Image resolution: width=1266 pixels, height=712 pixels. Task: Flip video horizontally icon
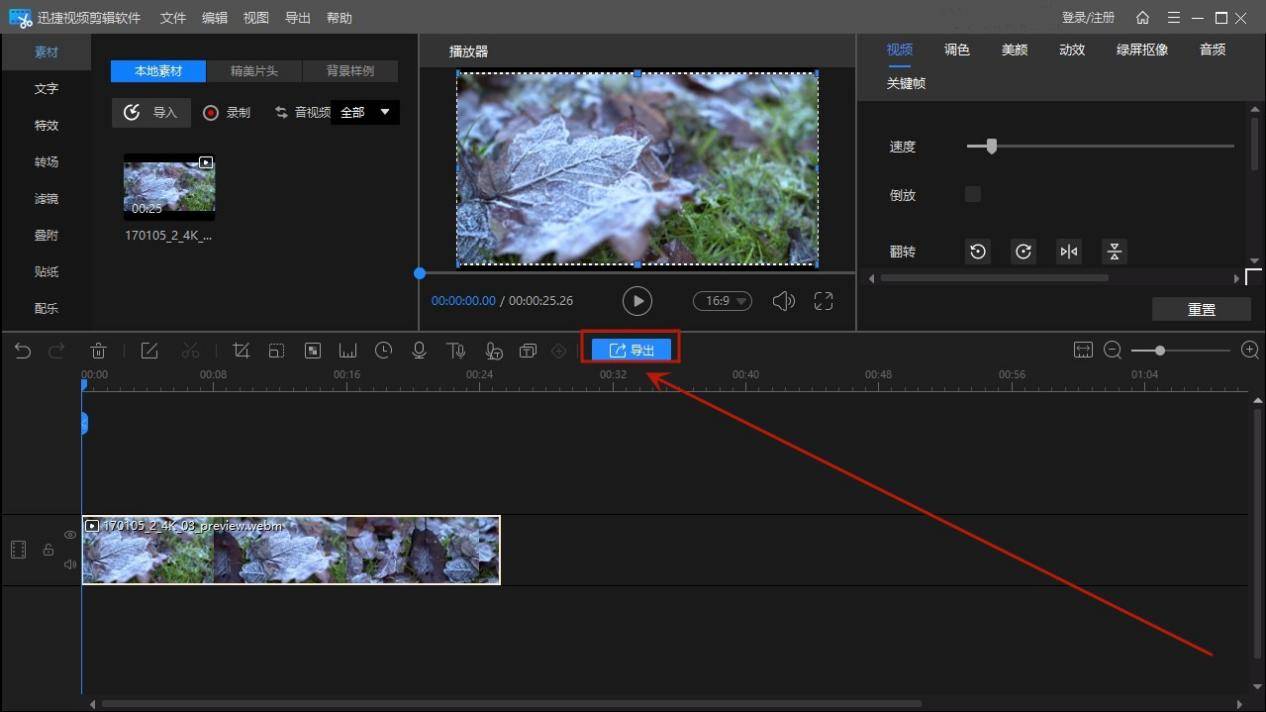click(1069, 251)
